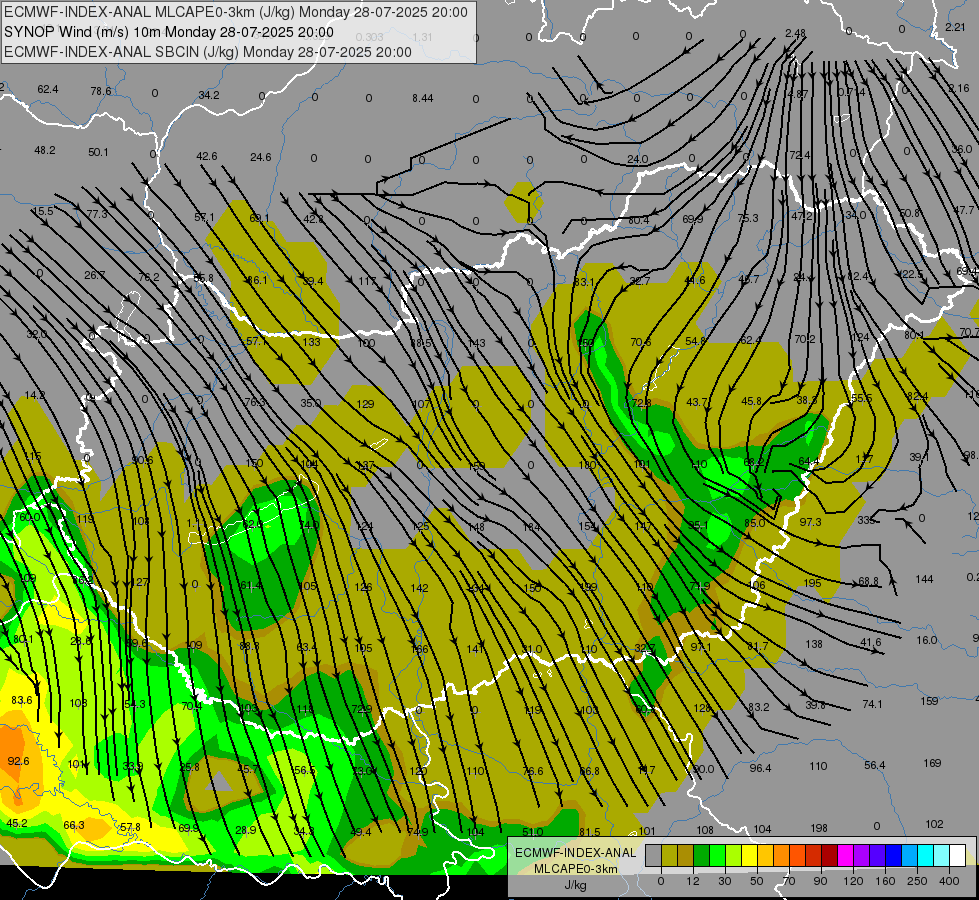The image size is (979, 900).
Task: Click the gray swatch in the MLCAPE legend
Action: click(x=654, y=855)
